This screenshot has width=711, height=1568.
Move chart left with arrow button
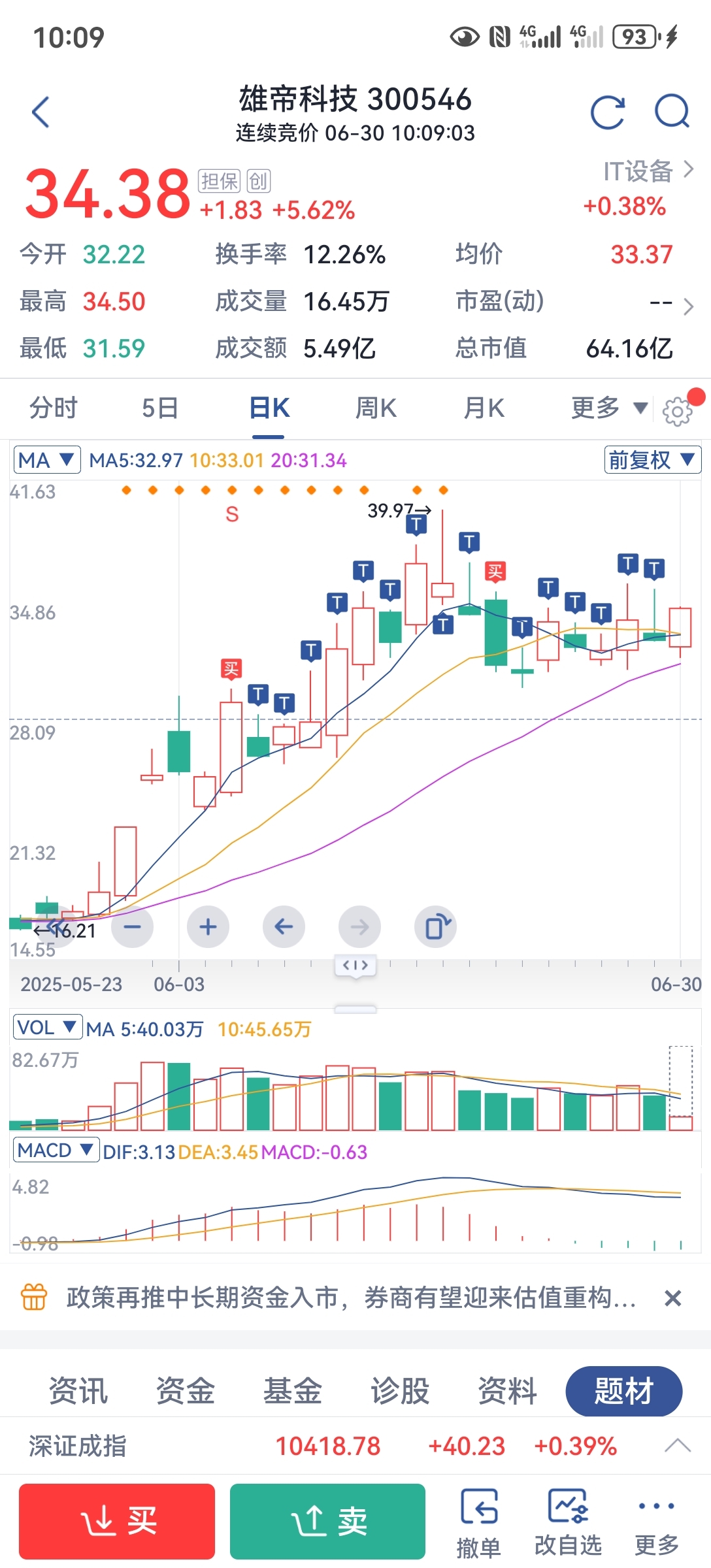[x=284, y=926]
